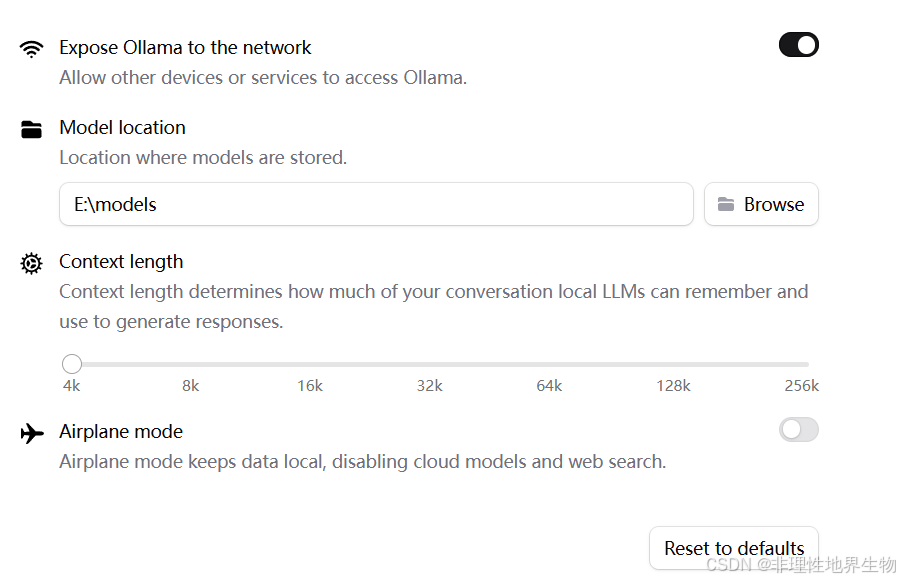Click the Wi-Fi network icon
The width and height of the screenshot is (900, 580).
(x=32, y=48)
